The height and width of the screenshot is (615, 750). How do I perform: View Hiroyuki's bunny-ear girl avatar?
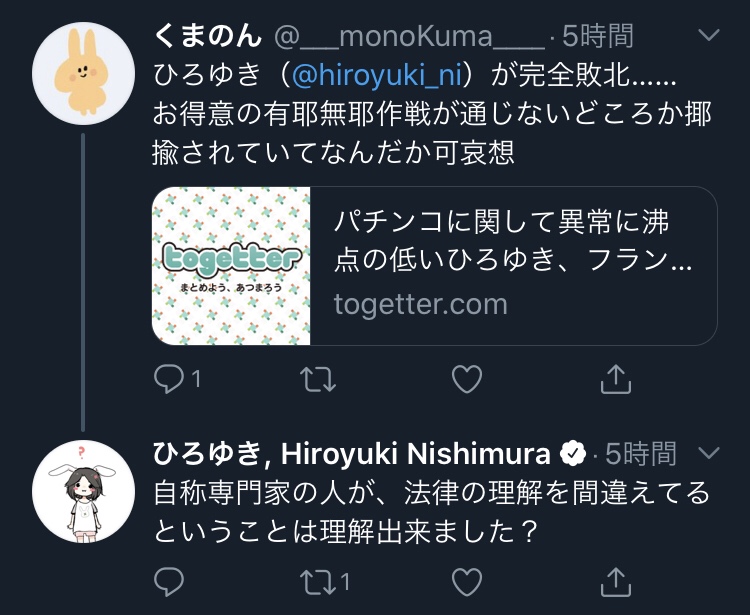click(83, 492)
